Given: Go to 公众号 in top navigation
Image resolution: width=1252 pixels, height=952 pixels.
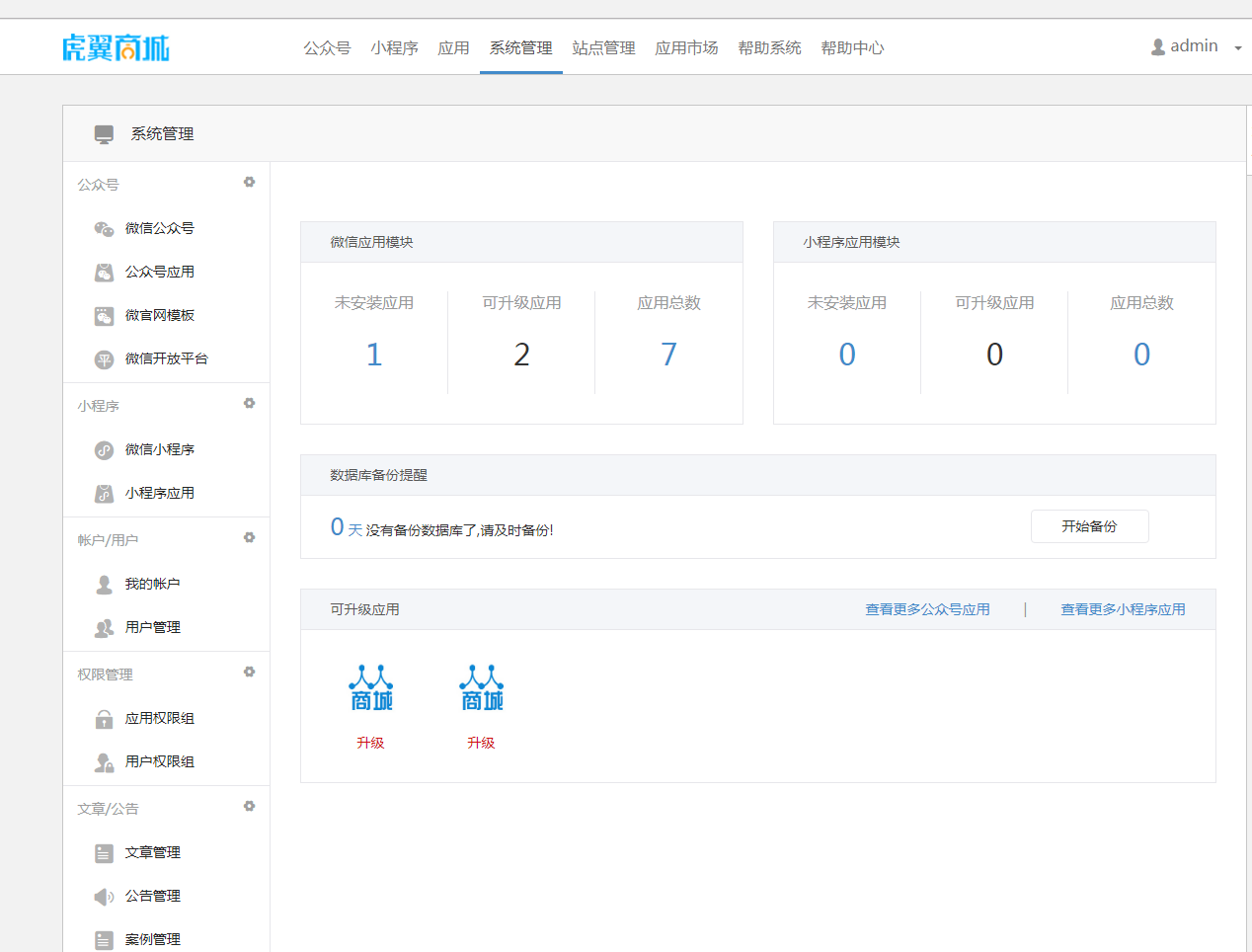Looking at the screenshot, I should (327, 47).
